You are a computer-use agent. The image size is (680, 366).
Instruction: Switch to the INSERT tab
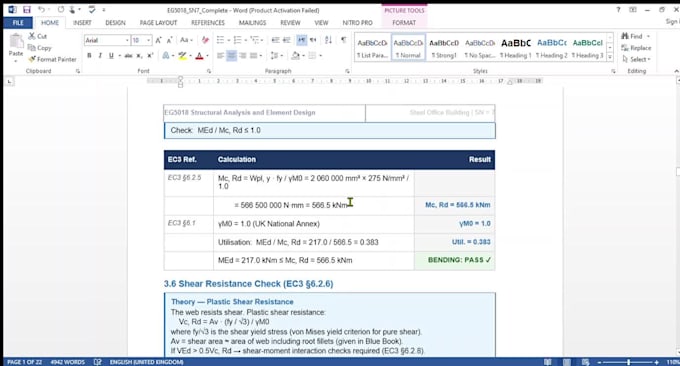pyautogui.click(x=82, y=23)
